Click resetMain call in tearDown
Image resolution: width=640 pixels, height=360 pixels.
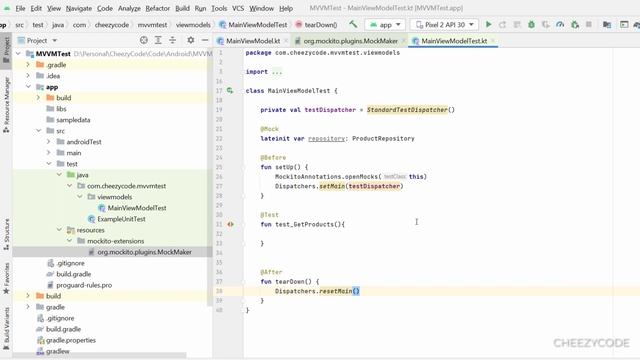(336, 291)
